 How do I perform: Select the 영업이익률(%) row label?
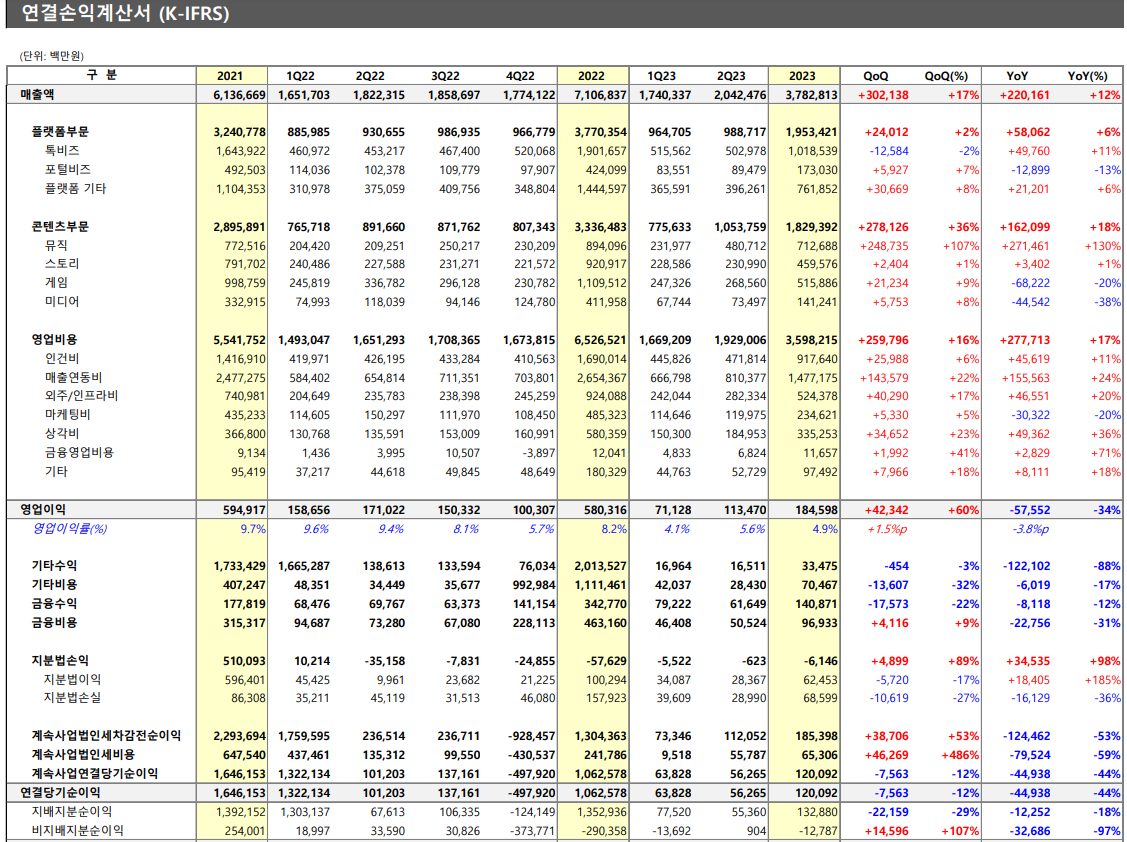[70, 529]
